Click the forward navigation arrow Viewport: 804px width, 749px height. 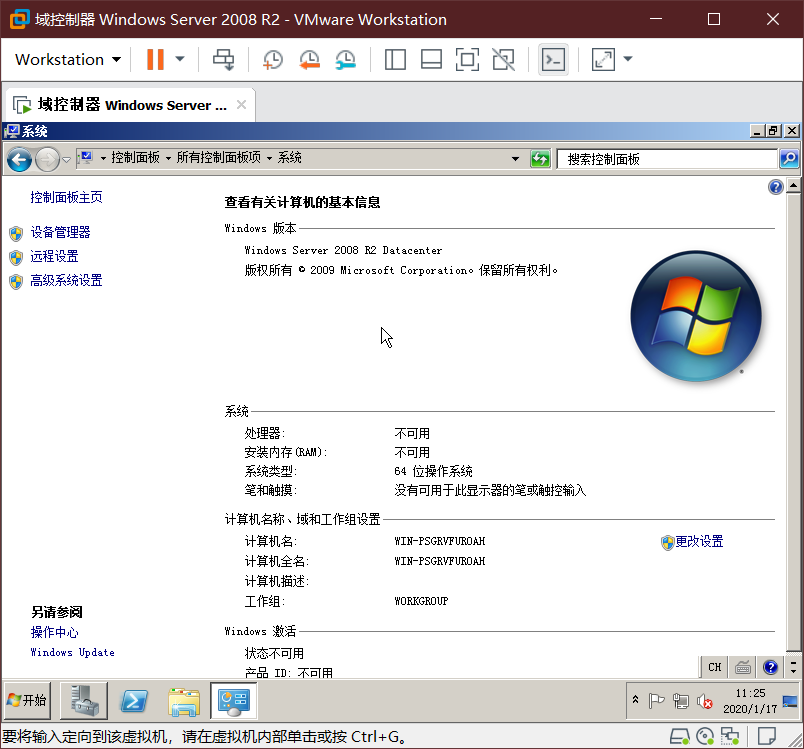47,159
